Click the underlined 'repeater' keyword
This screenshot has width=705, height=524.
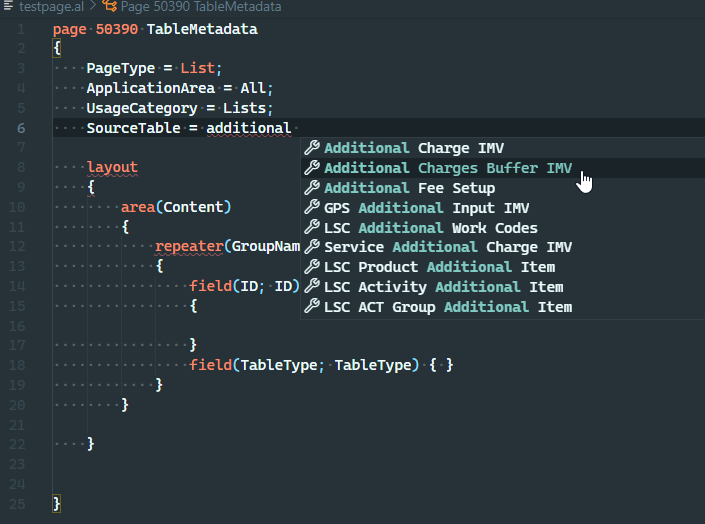coord(189,246)
